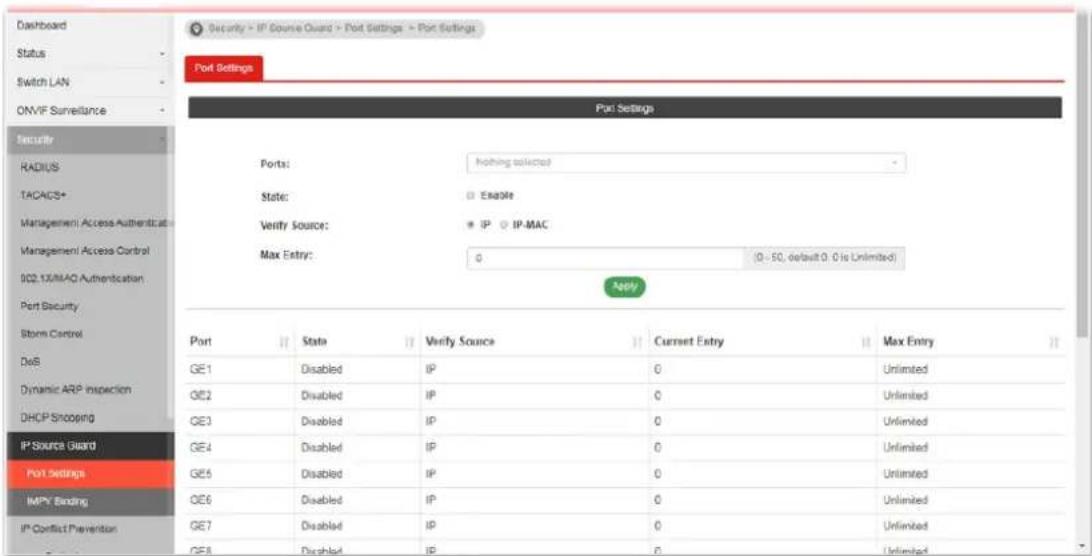Click the Verify Source column header

click(460, 342)
